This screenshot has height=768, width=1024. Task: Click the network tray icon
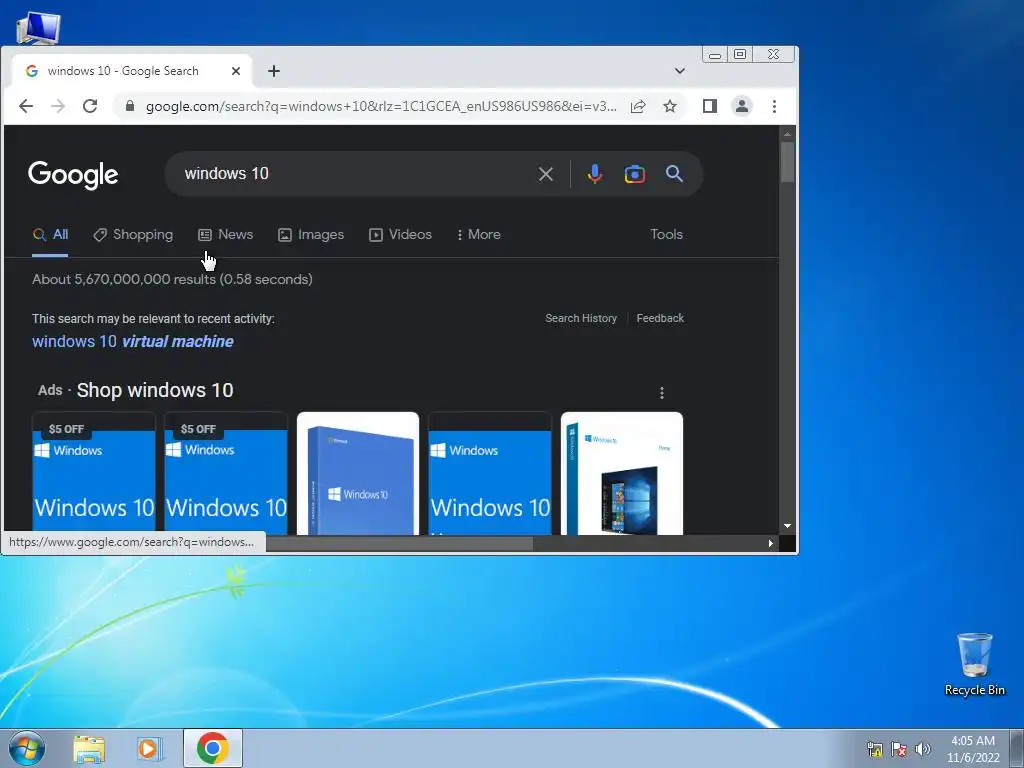874,749
